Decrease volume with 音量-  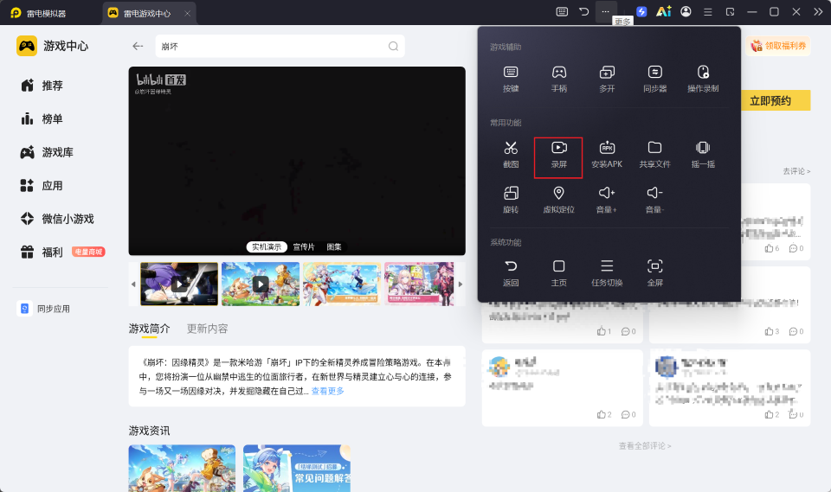[x=655, y=199]
